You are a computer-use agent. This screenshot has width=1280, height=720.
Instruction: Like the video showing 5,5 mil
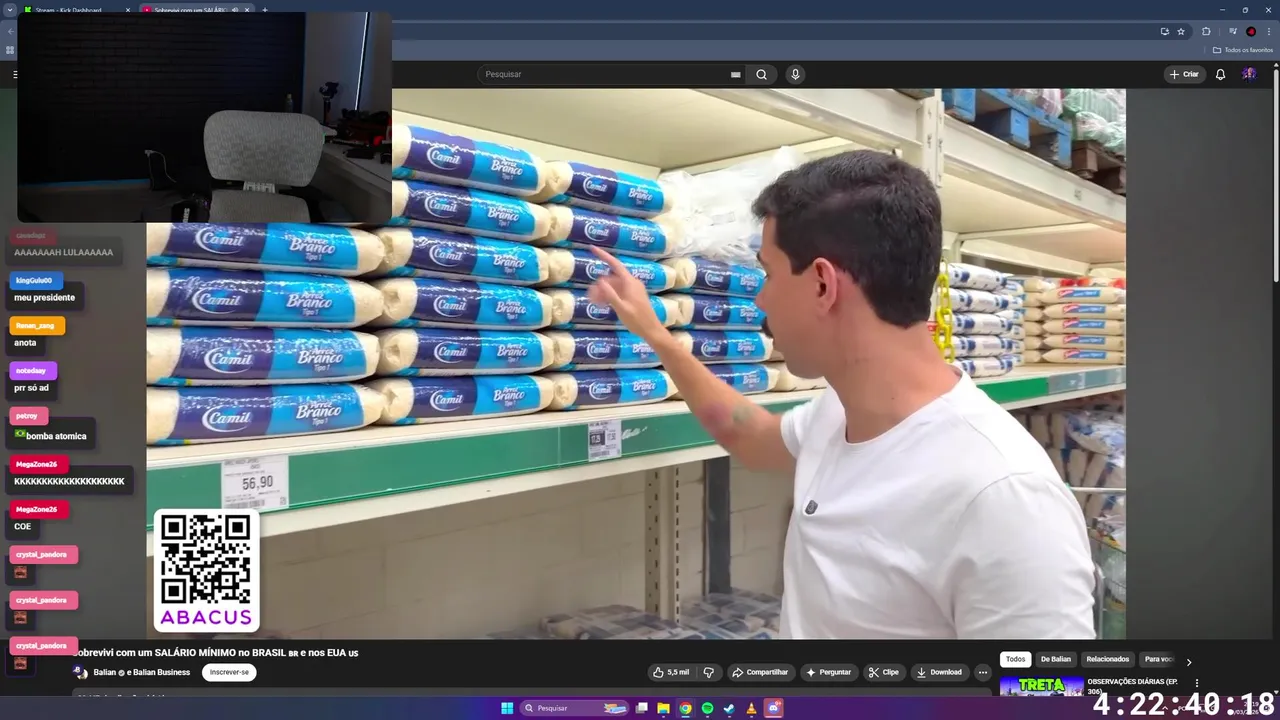pos(671,672)
